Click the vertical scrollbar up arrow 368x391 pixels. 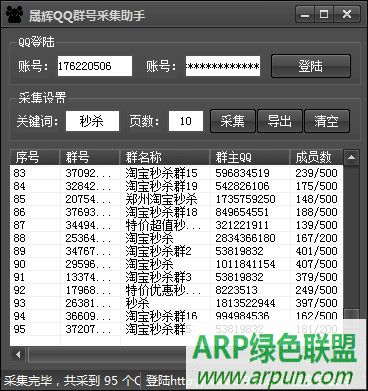[x=351, y=157]
